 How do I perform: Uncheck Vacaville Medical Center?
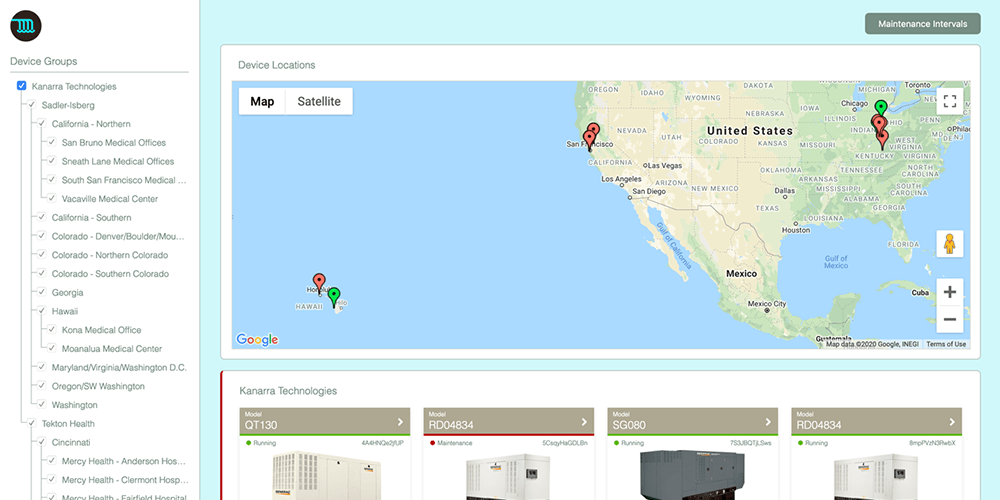52,198
